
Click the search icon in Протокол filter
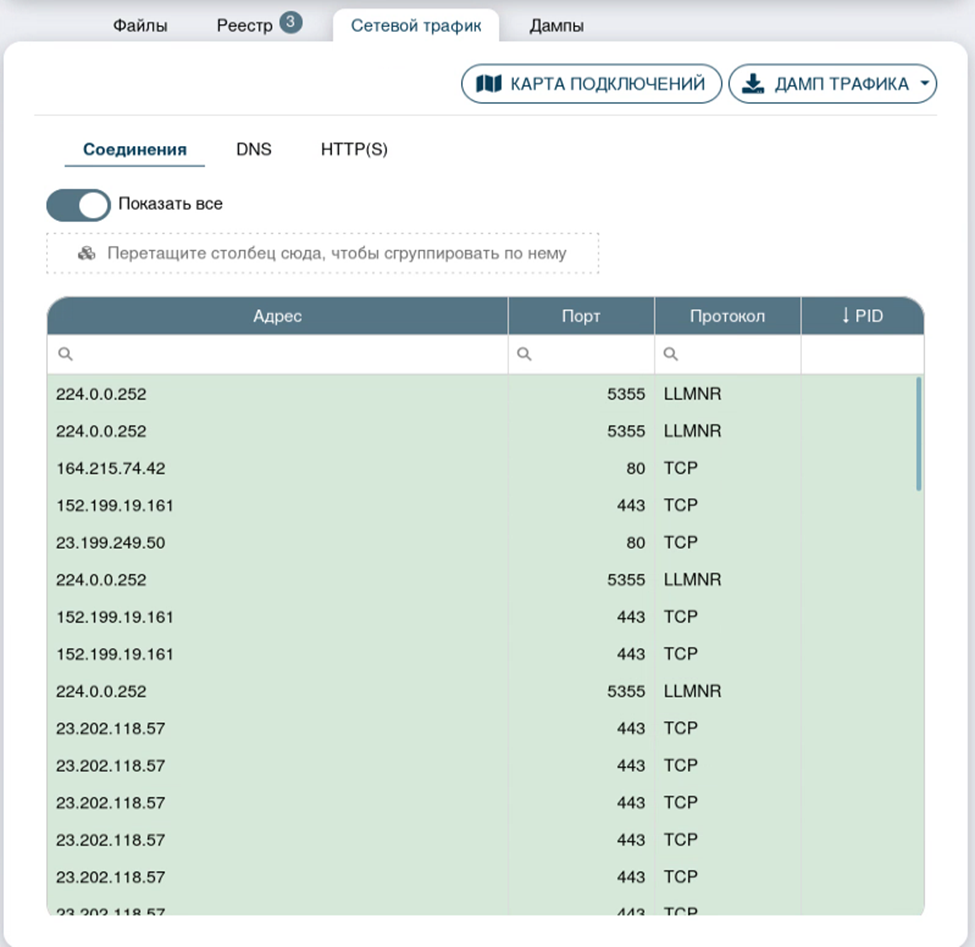tap(671, 354)
